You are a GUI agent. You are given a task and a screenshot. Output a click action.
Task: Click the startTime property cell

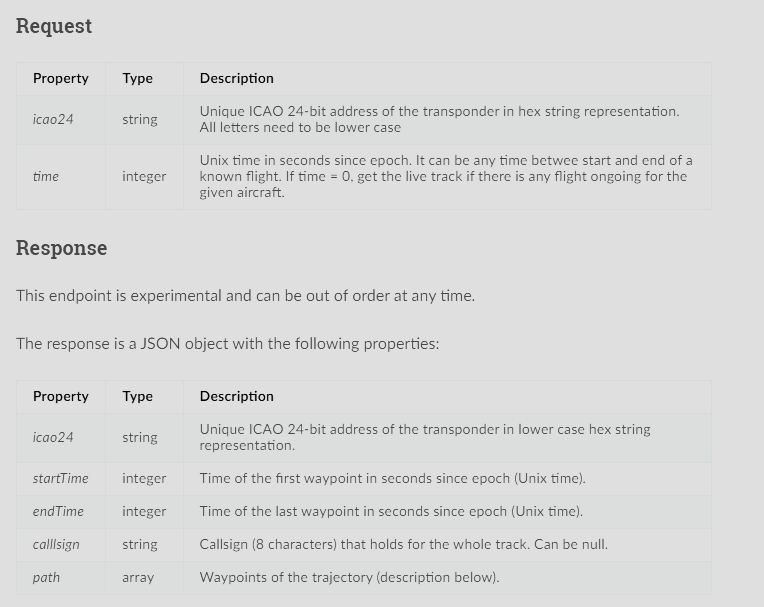click(60, 479)
